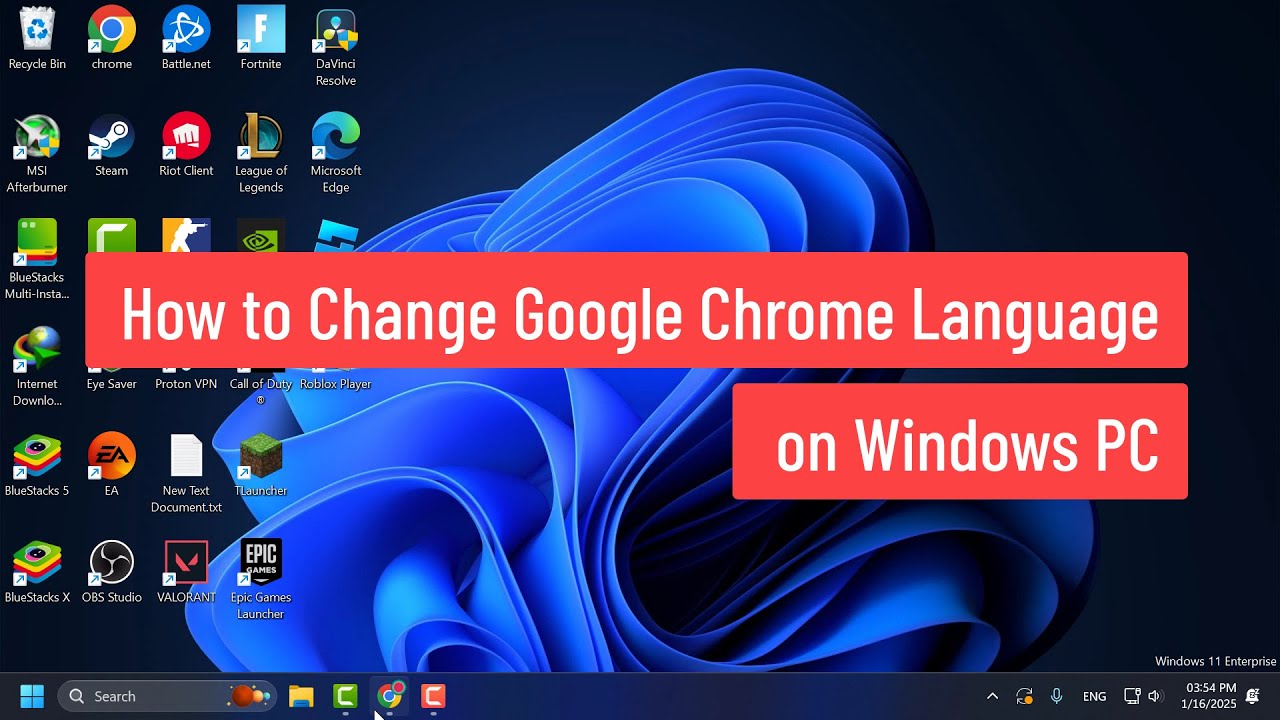The height and width of the screenshot is (720, 1280).
Task: Click the sync tray icon
Action: click(1024, 696)
